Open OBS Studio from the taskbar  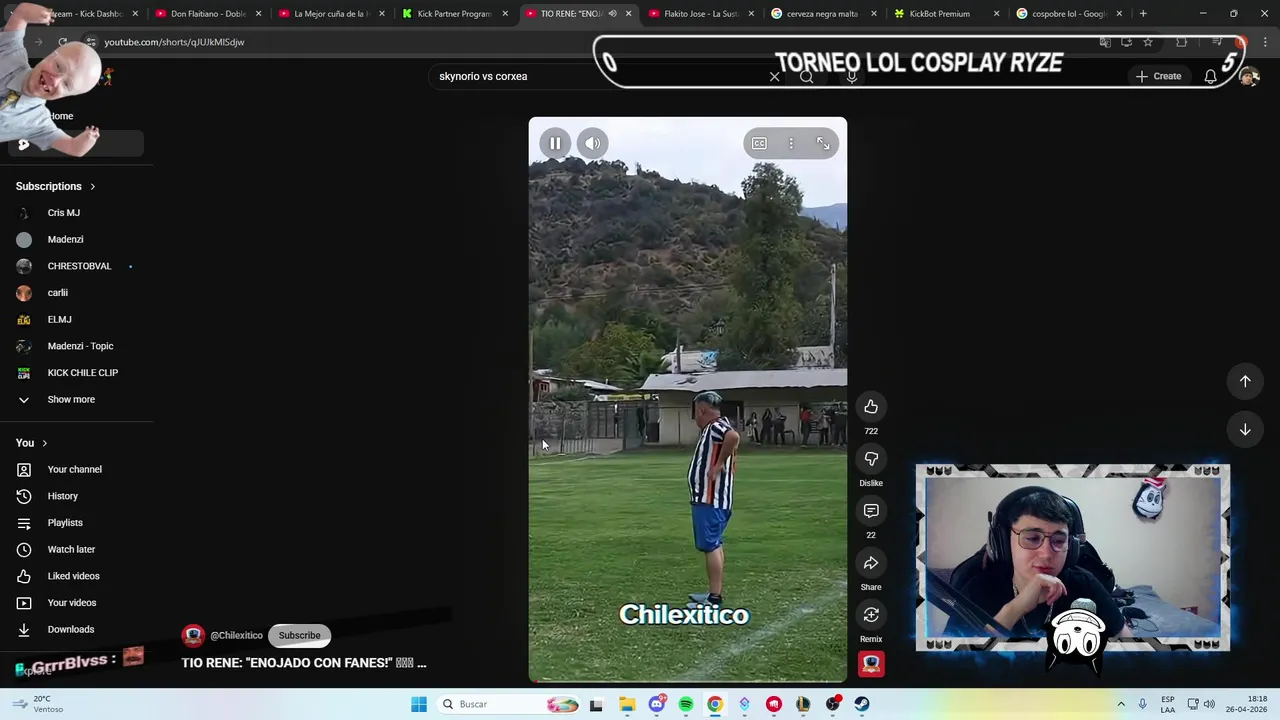(832, 704)
